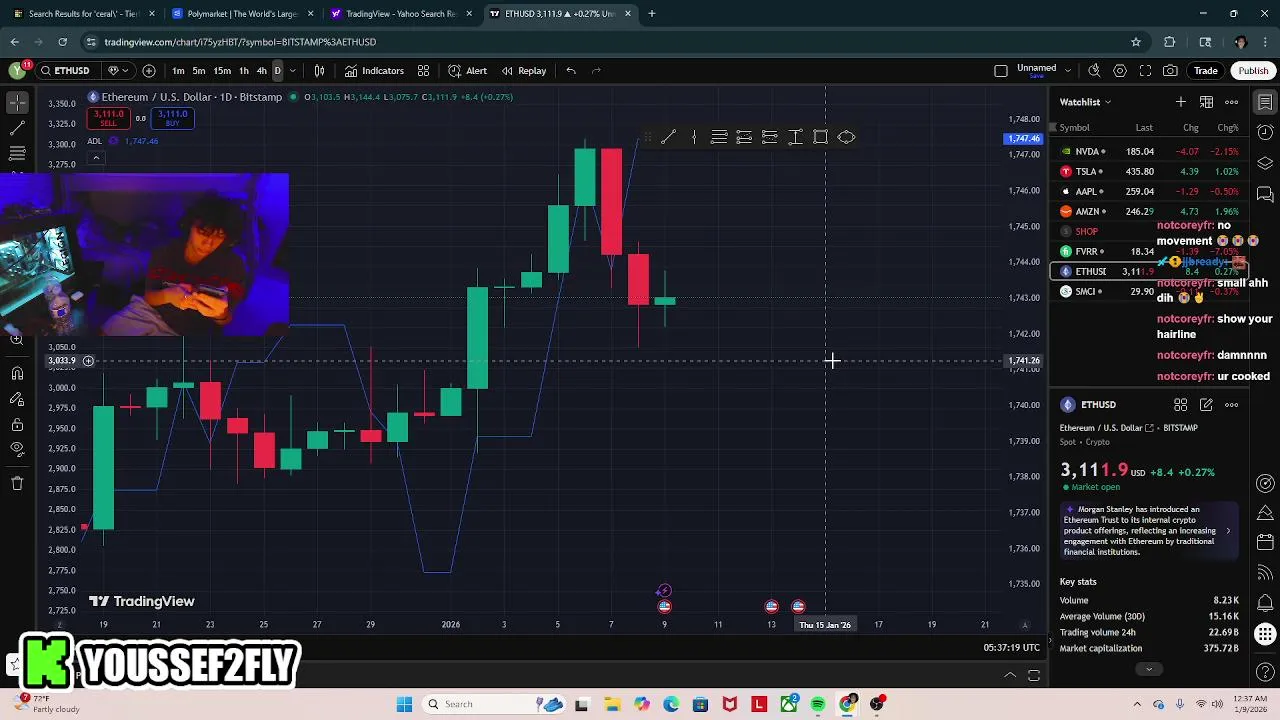The height and width of the screenshot is (720, 1280).
Task: Select the 5m timeframe
Action: pyautogui.click(x=199, y=71)
